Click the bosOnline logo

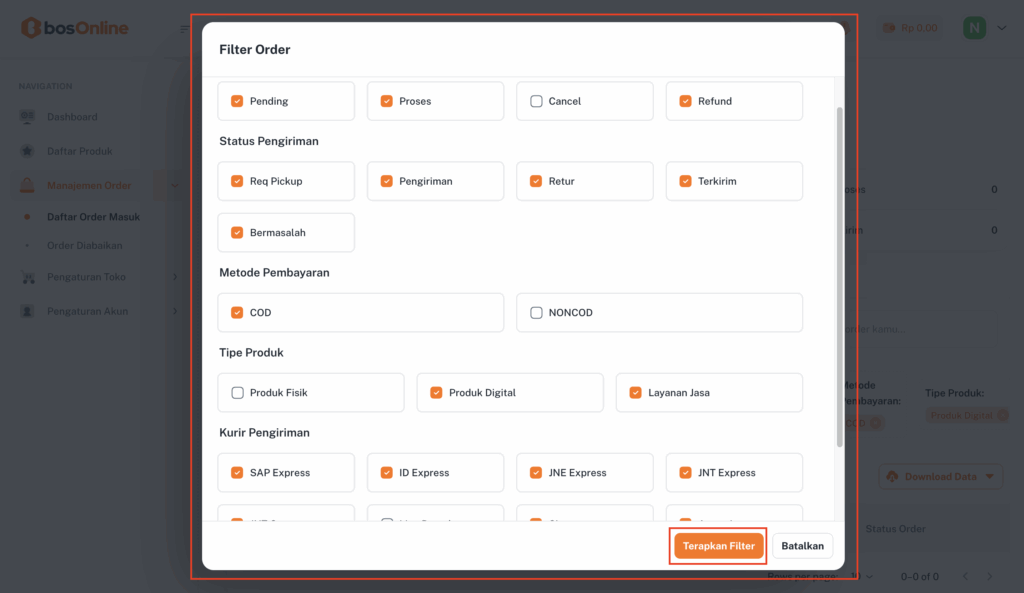(75, 28)
